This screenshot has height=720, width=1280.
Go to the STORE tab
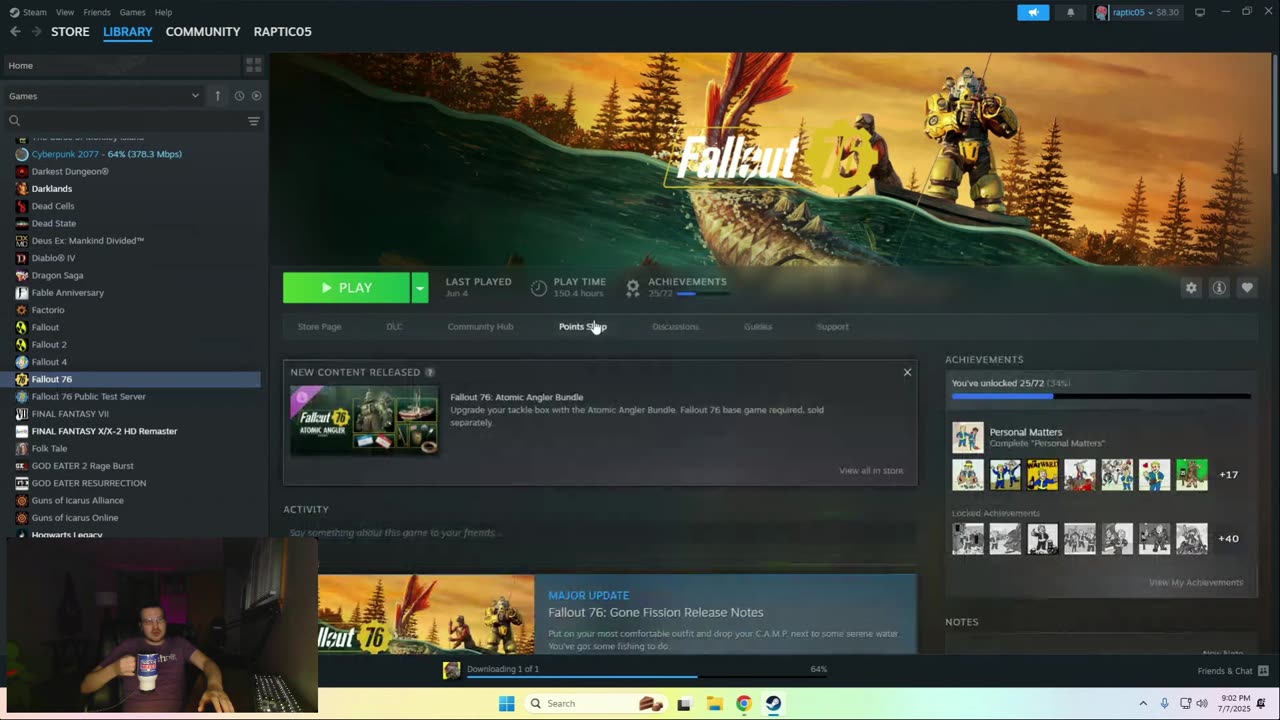coord(70,31)
